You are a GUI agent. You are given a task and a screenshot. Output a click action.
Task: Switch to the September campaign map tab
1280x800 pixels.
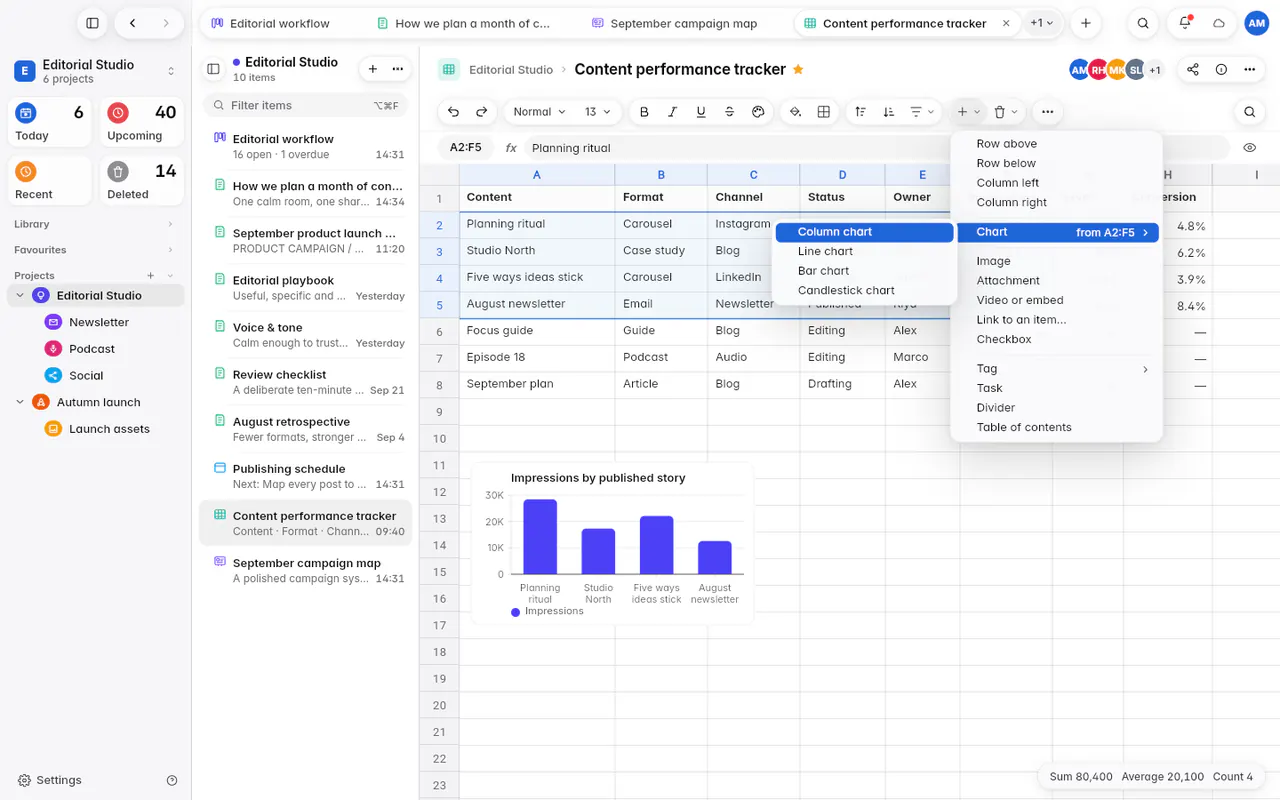coord(674,23)
